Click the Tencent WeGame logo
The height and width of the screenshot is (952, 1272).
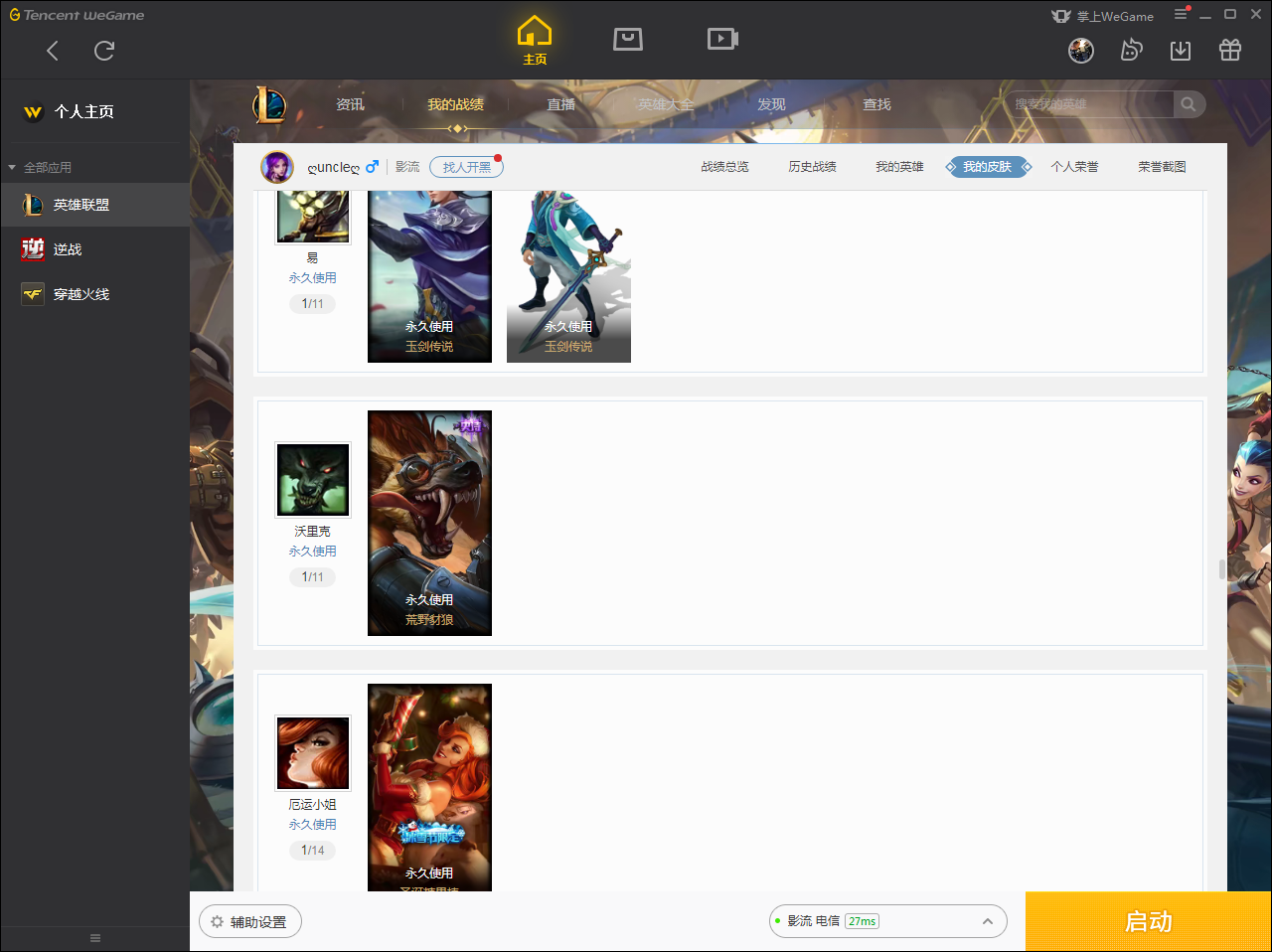[78, 15]
